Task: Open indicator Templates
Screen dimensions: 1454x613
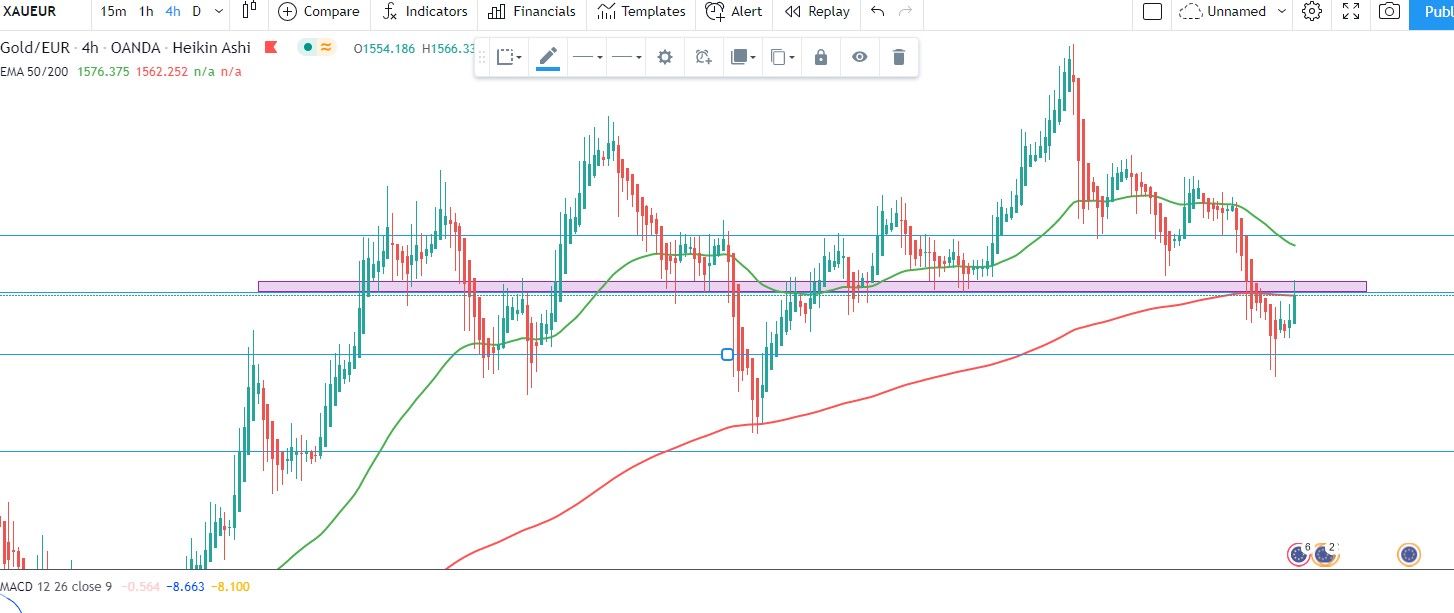Action: (x=641, y=12)
